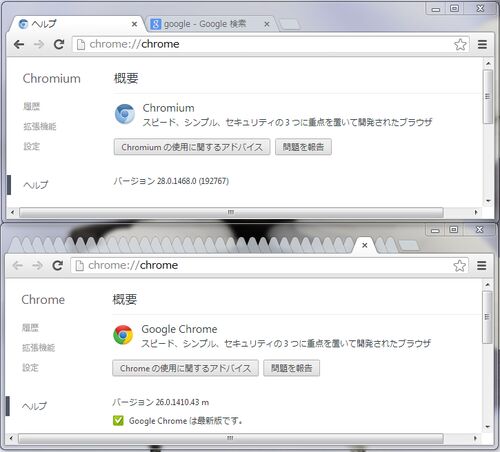This screenshot has height=452, width=500.
Task: Open the hamburger menu in Chrome window
Action: pyautogui.click(x=482, y=266)
